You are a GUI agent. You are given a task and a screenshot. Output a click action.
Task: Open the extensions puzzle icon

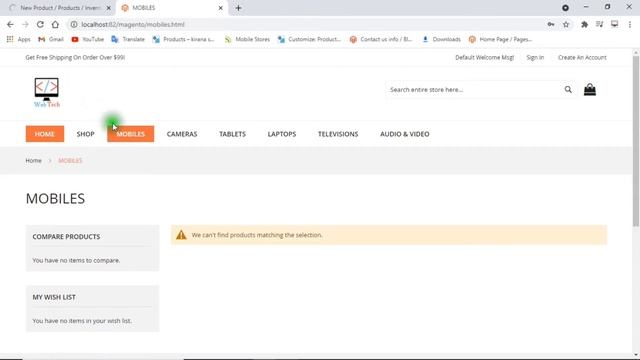[x=584, y=24]
